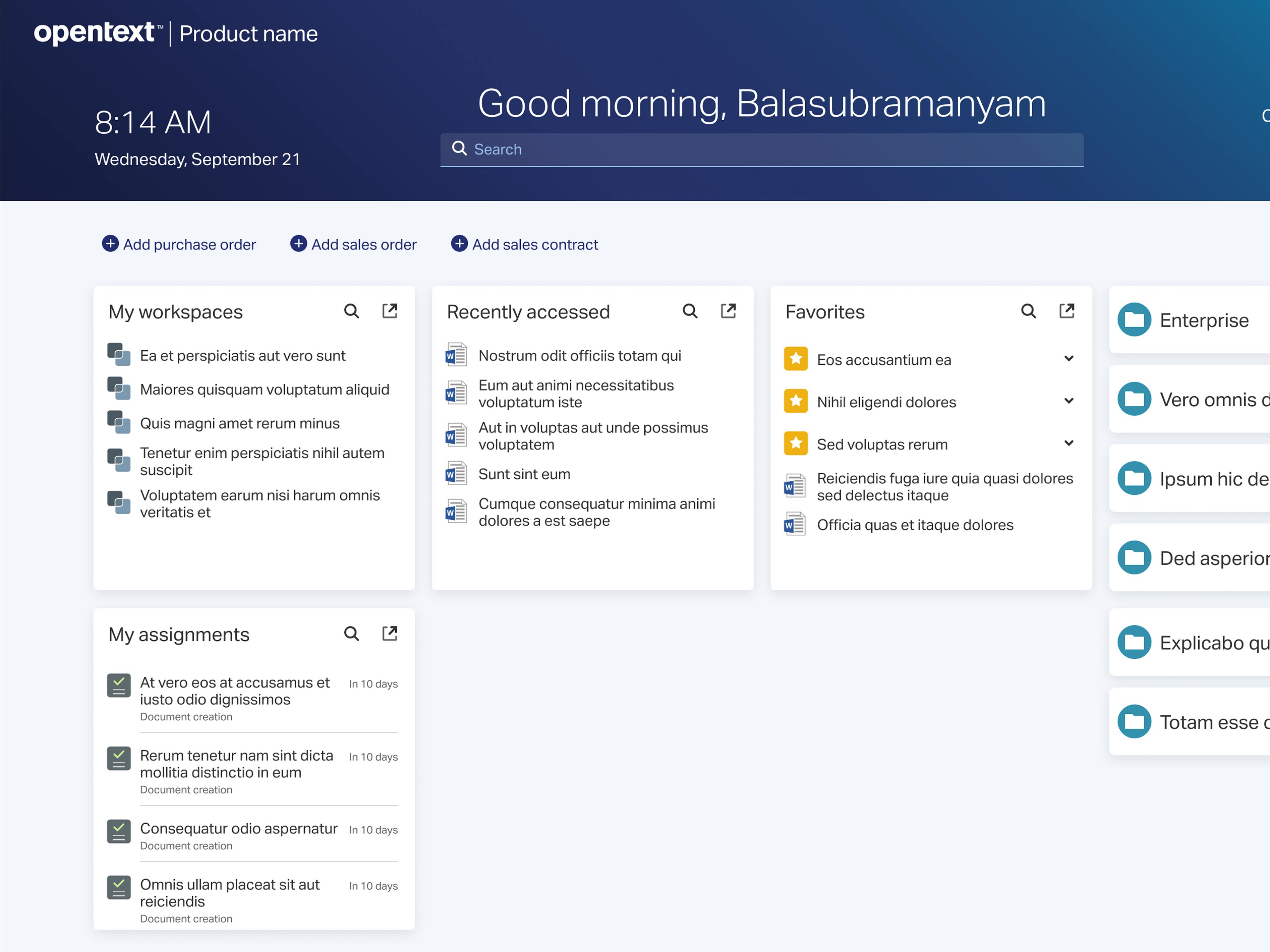Expand the Eos accusantium ea favorite
The image size is (1270, 952).
point(1069,358)
